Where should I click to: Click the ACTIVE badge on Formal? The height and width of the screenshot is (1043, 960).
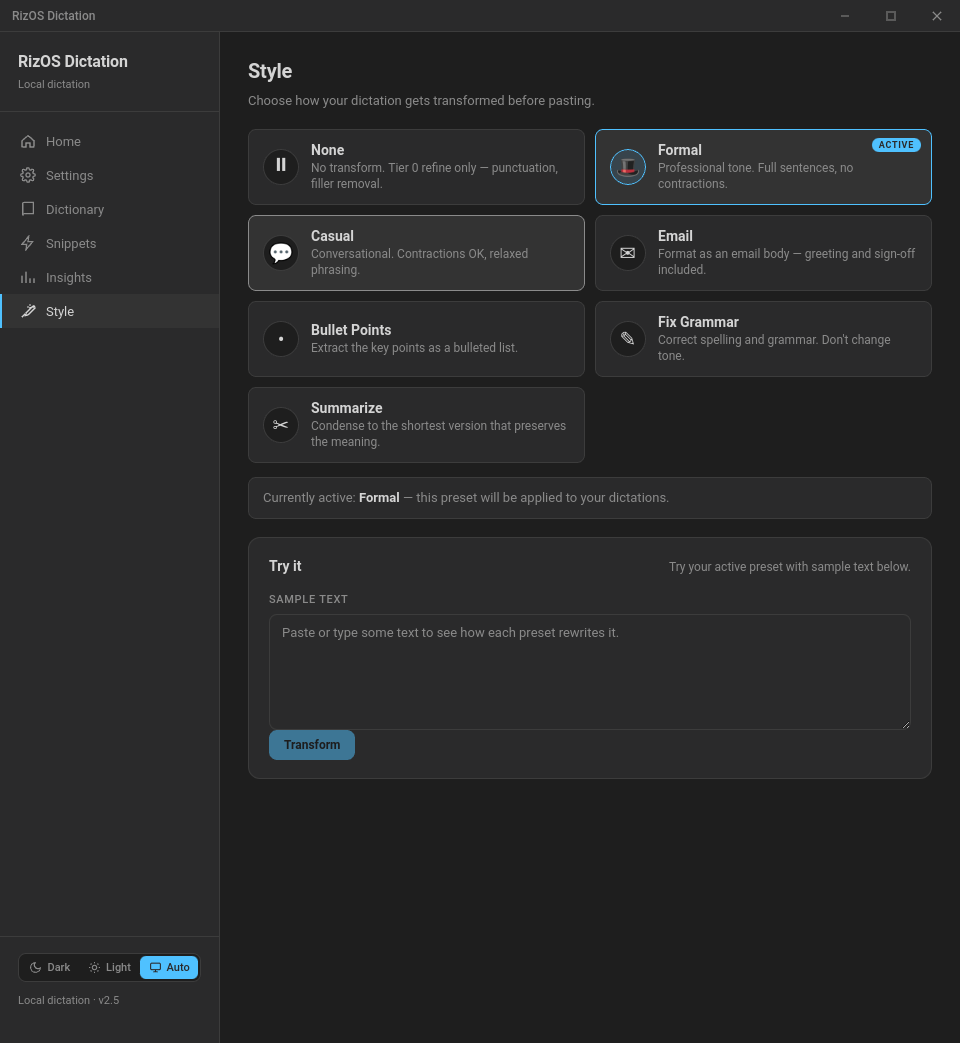coord(896,145)
